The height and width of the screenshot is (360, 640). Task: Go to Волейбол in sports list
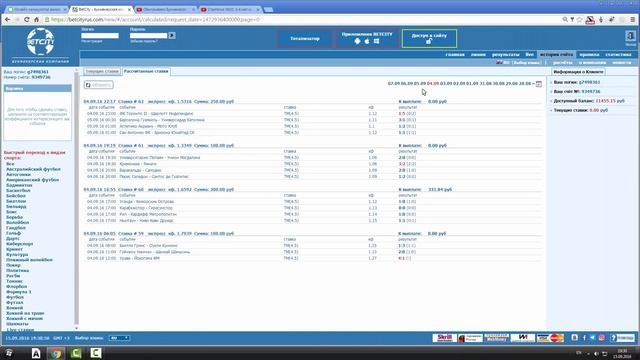click(17, 222)
